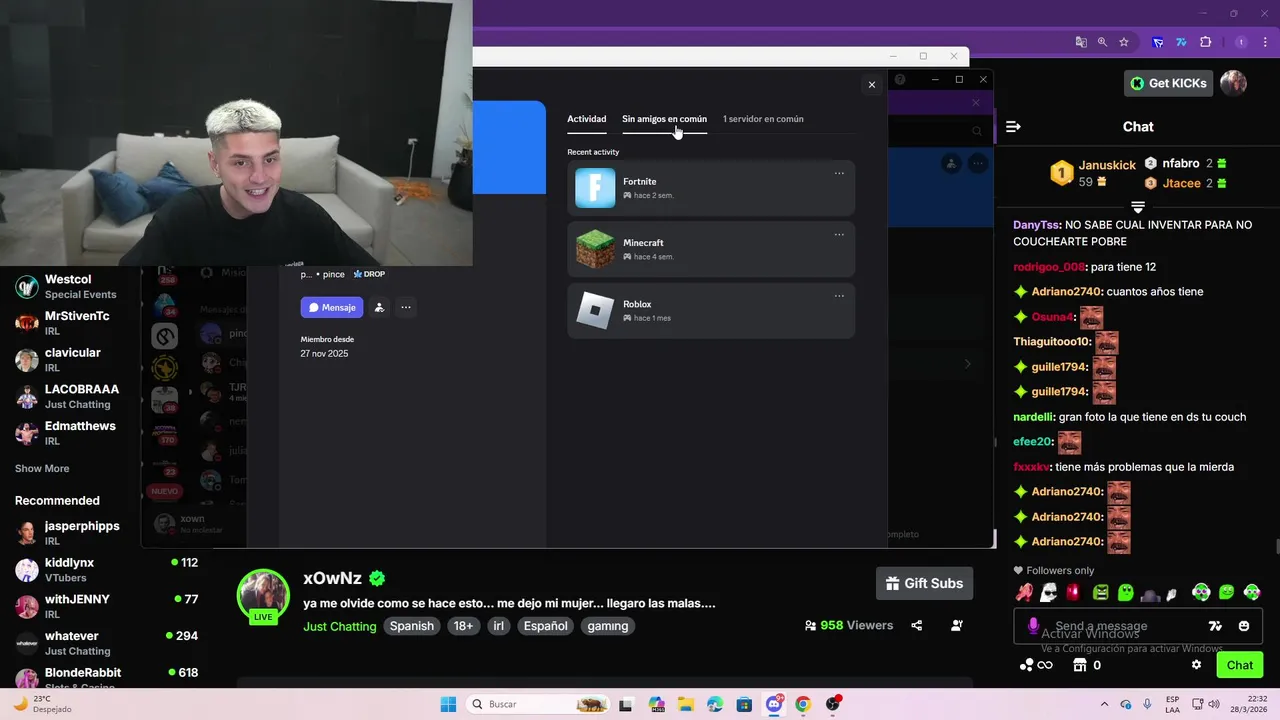Expand sidebar with Show More
1280x720 pixels.
point(42,469)
